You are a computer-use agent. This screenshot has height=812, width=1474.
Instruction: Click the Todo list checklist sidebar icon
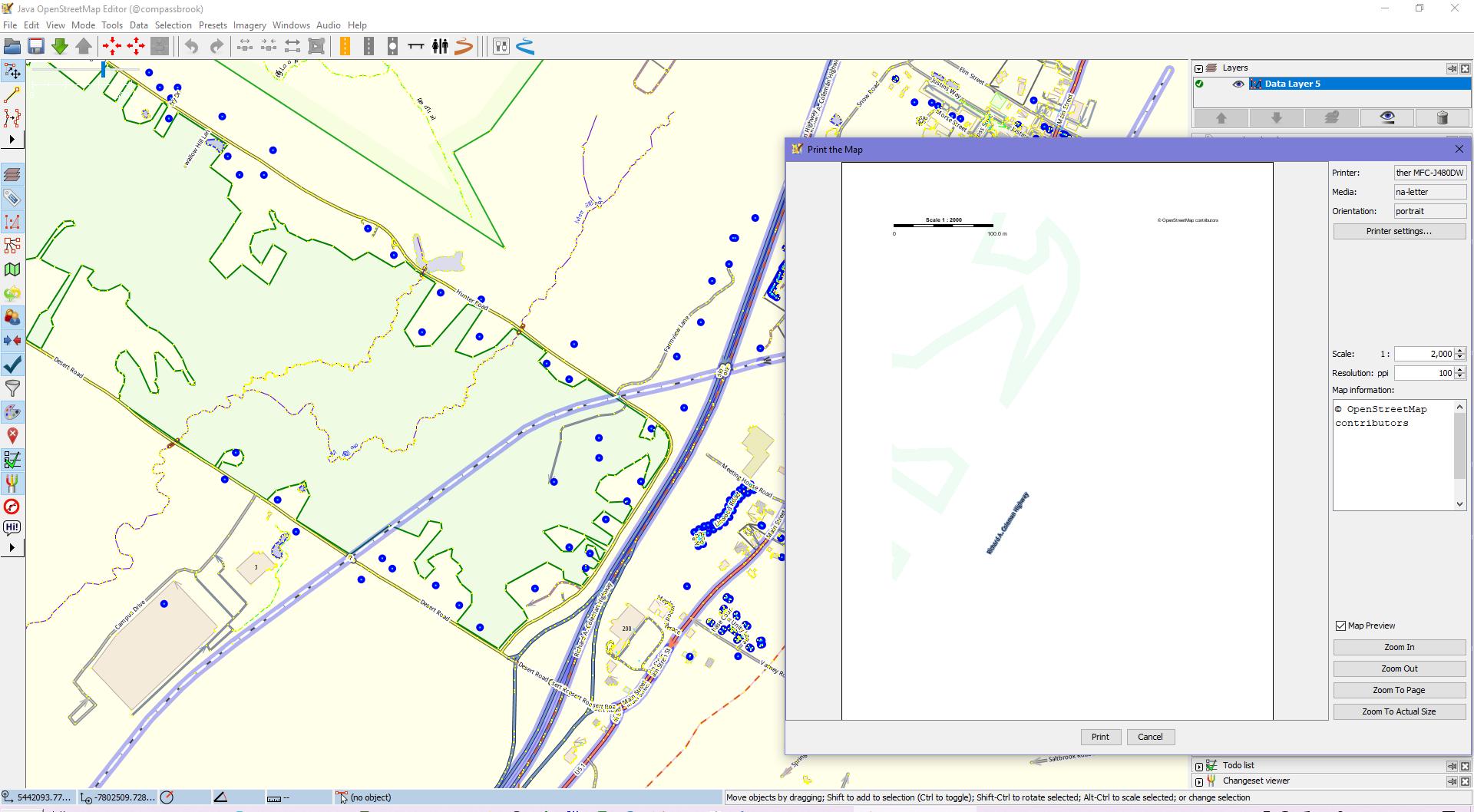pyautogui.click(x=12, y=460)
